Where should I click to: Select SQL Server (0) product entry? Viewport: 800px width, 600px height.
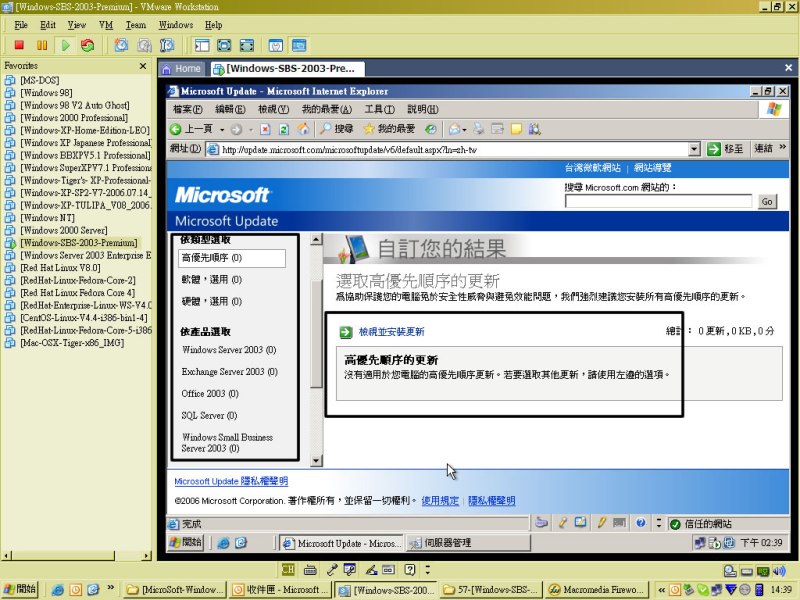(209, 415)
